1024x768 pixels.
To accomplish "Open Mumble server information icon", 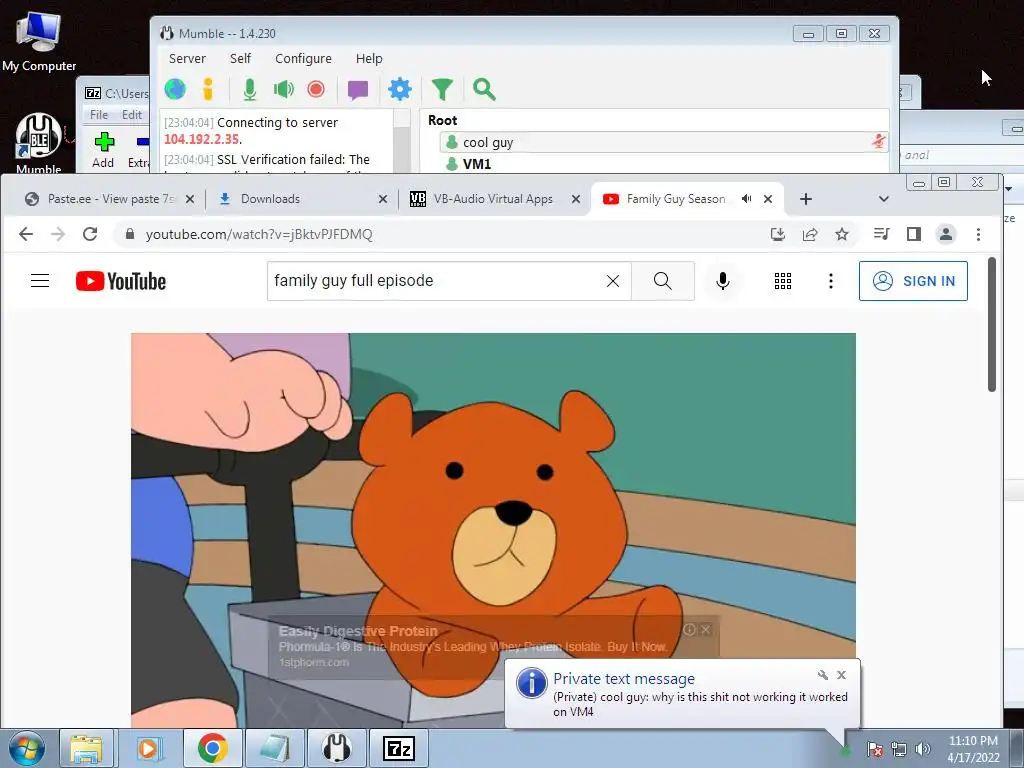I will tap(208, 89).
